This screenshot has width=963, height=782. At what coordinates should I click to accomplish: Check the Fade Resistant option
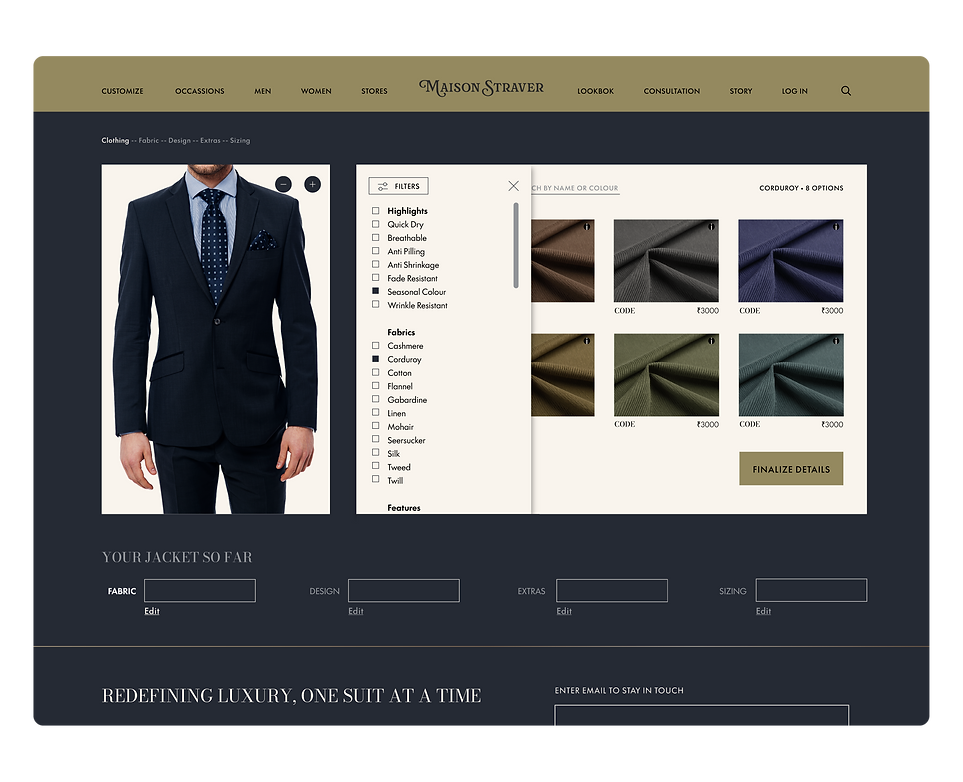pyautogui.click(x=375, y=278)
